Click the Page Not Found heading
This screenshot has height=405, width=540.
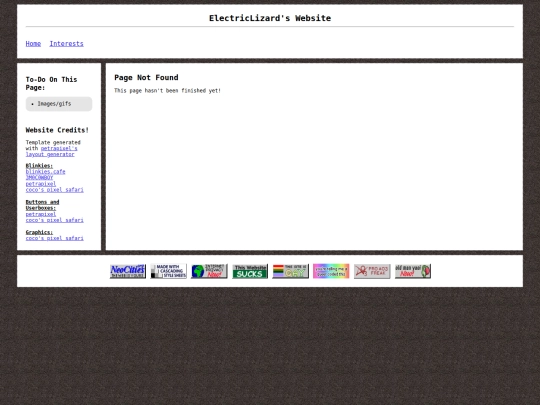pos(146,77)
